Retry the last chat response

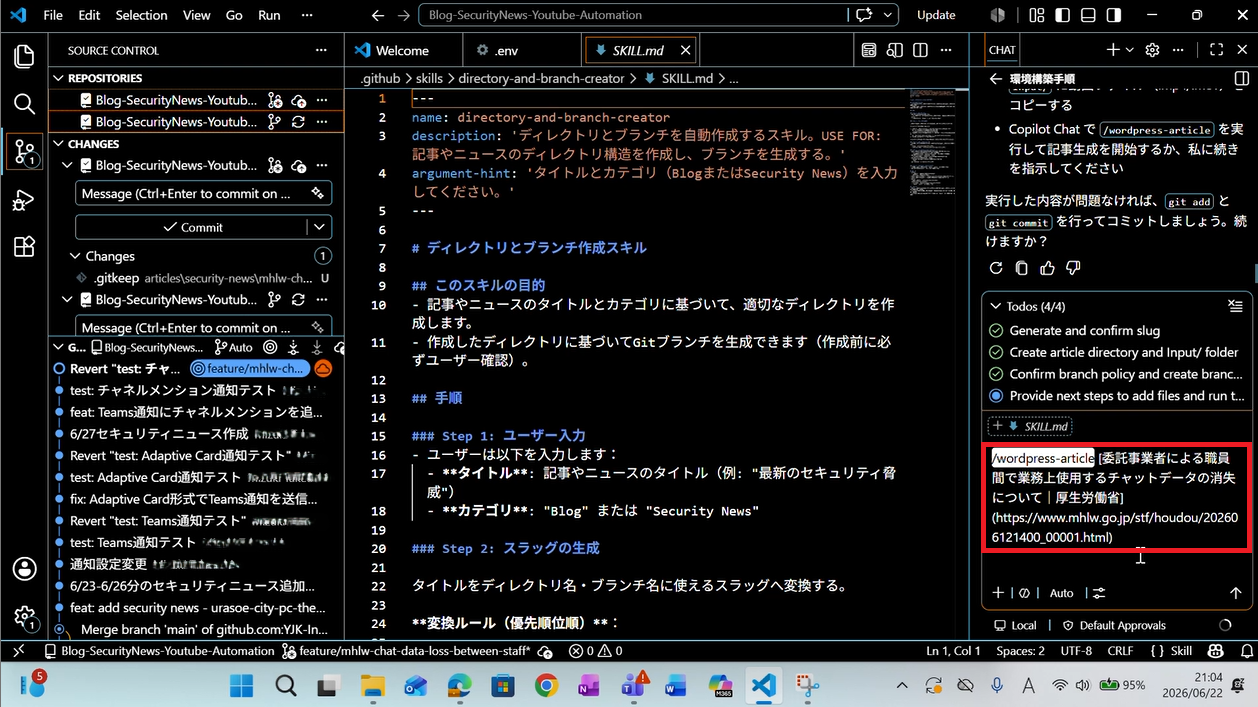[996, 268]
